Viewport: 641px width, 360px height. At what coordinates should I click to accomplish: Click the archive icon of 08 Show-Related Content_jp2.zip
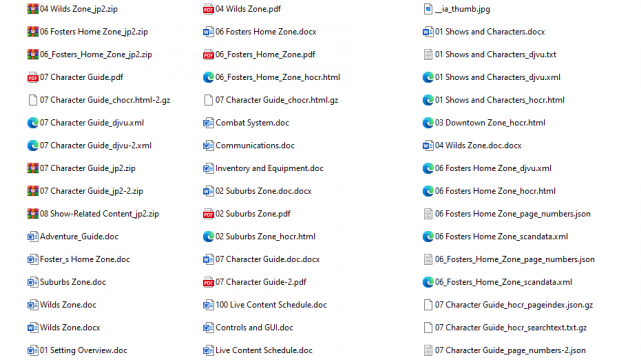coord(33,214)
